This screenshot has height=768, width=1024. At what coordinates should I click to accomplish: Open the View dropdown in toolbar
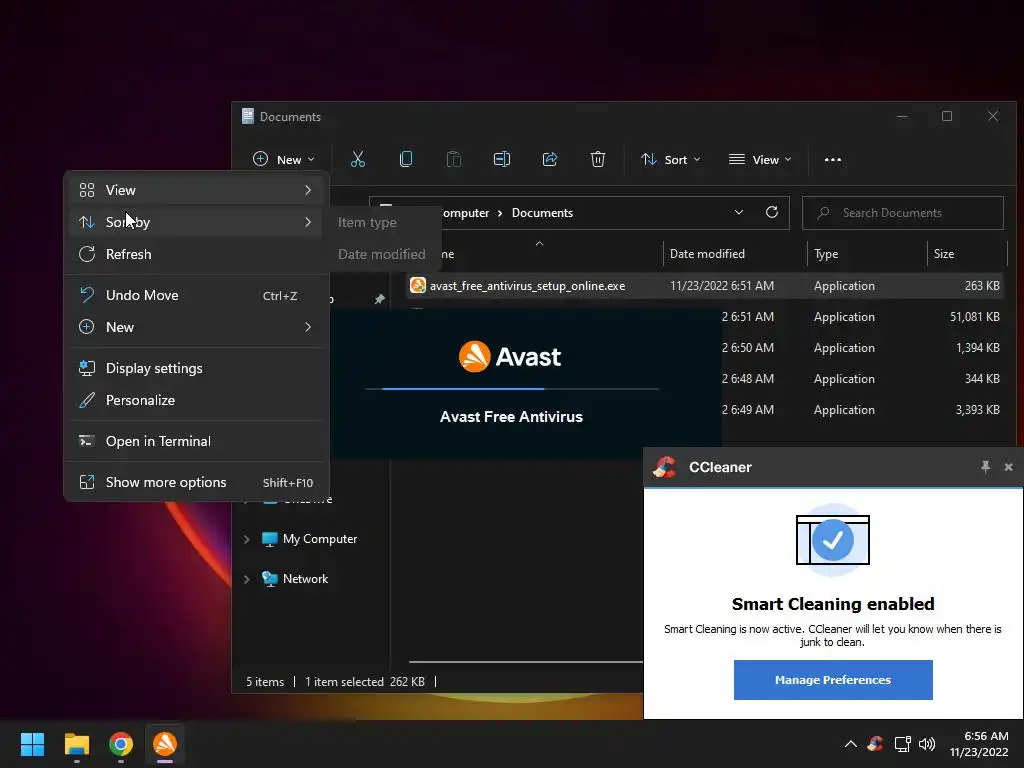[760, 159]
